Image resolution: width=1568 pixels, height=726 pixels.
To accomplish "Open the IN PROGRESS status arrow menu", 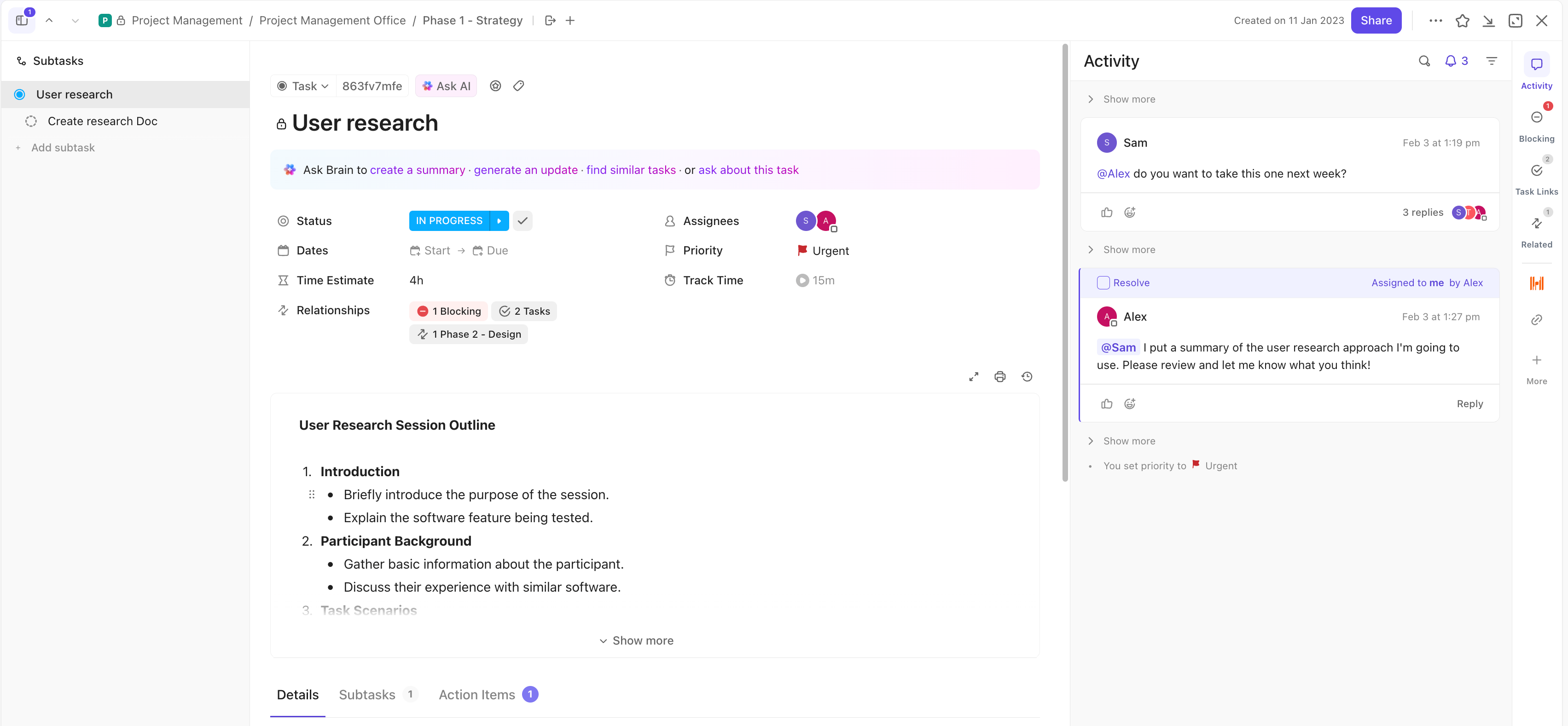I will [500, 220].
